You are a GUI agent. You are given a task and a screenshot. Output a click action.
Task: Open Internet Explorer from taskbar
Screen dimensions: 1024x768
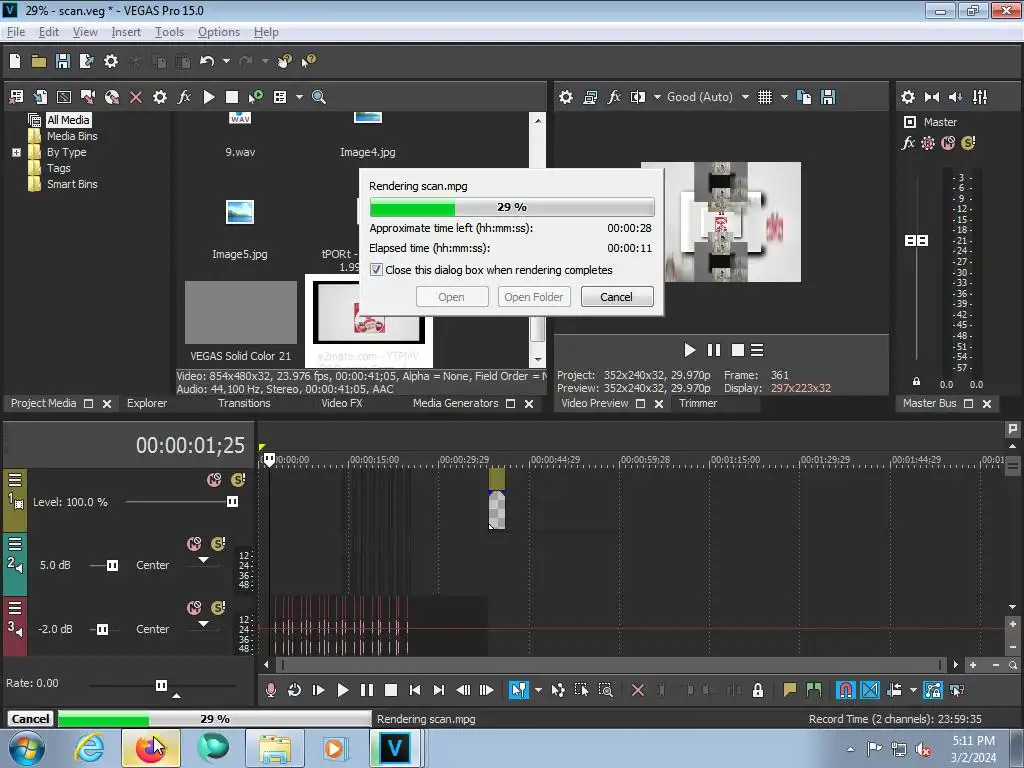(x=88, y=748)
